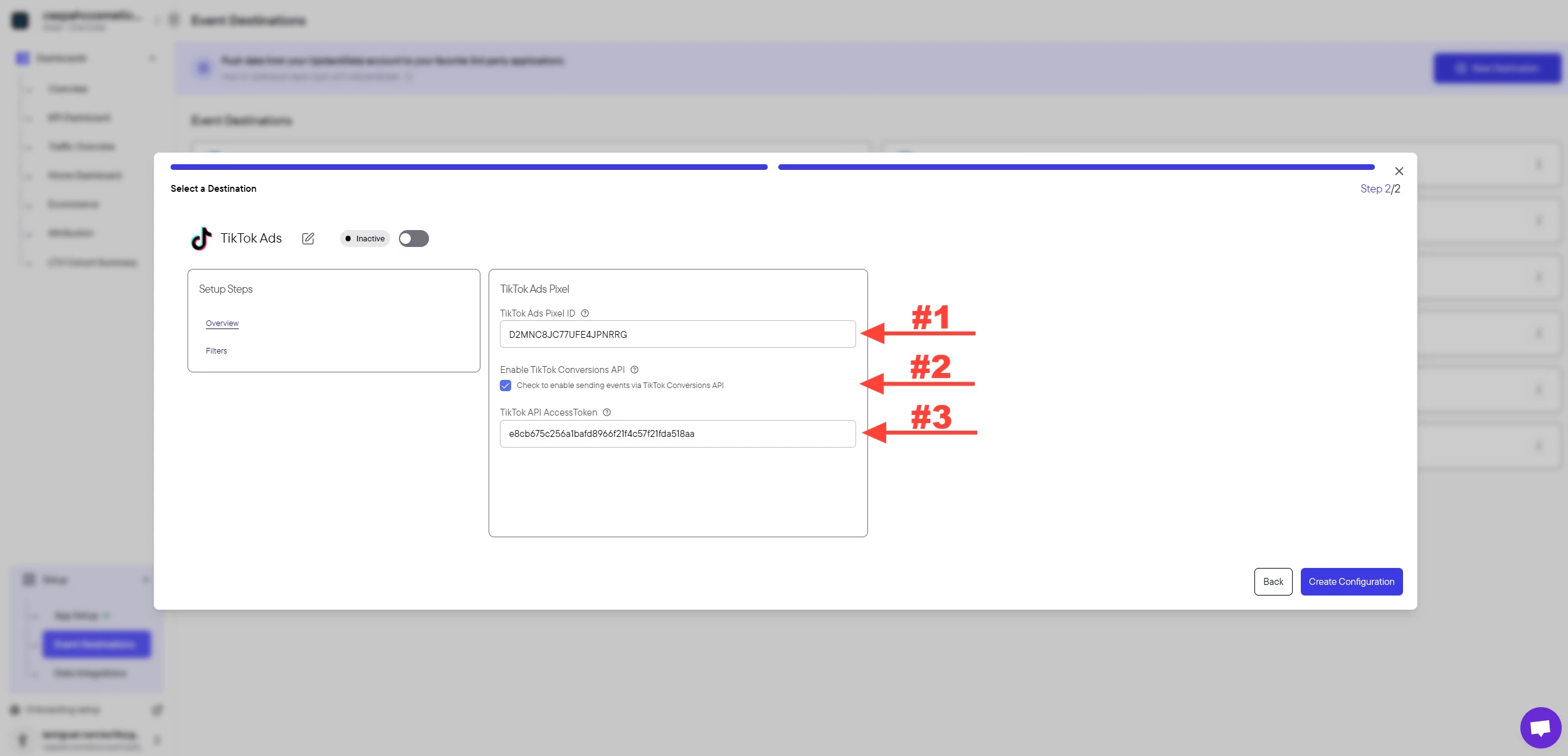Screen dimensions: 1568x756
Task: Click the help icon next to AccessToken
Action: click(x=607, y=412)
